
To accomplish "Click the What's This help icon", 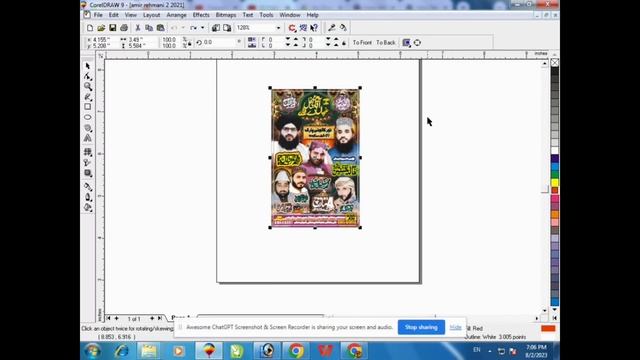I will pyautogui.click(x=314, y=28).
